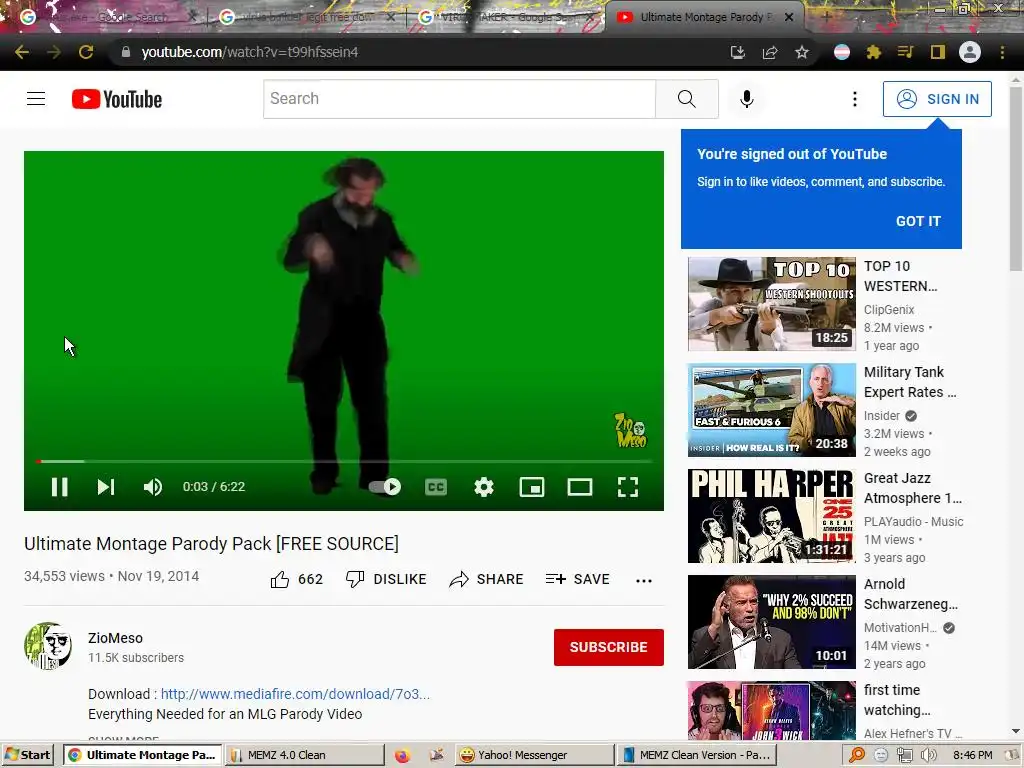Toggle the Chrome side panel
Viewport: 1024px width, 768px height.
[938, 52]
